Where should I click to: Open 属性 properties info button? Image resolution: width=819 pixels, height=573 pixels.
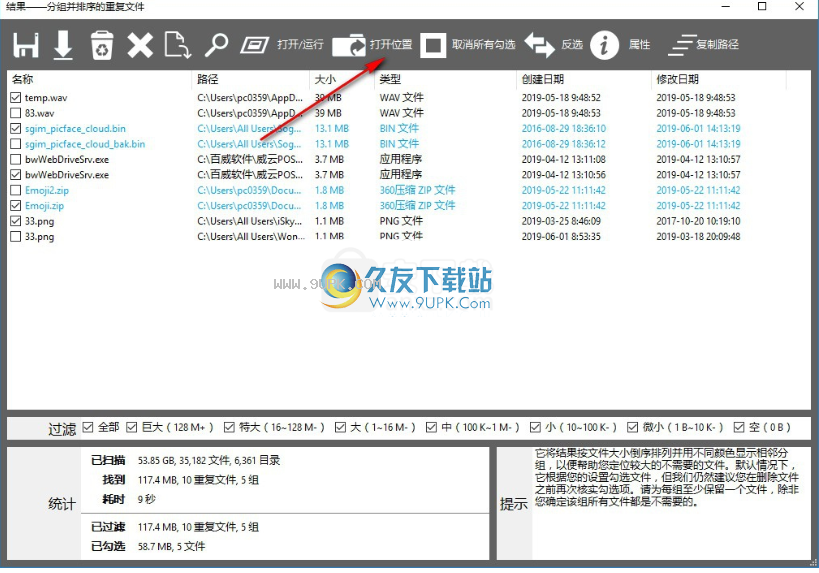pyautogui.click(x=621, y=45)
